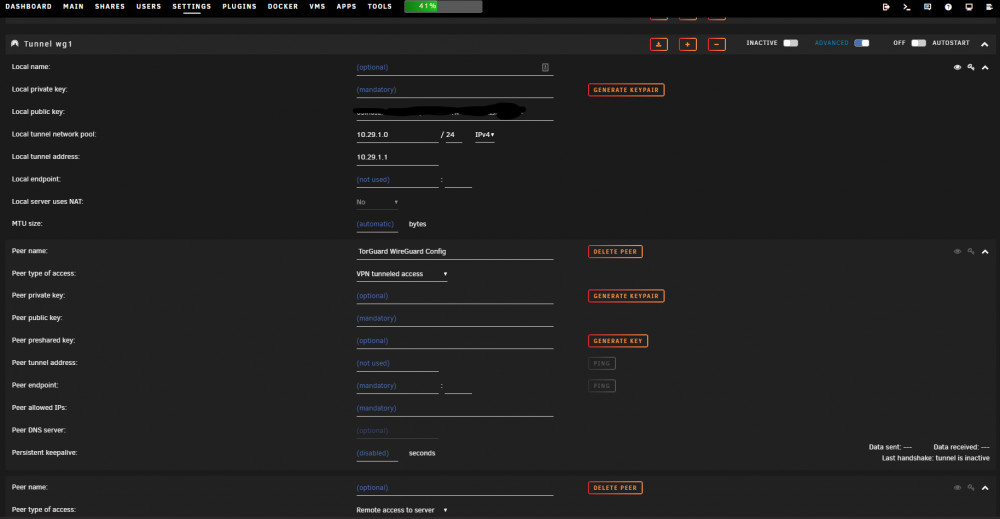
Task: Click Delete Peer for TorGuard peer
Action: [x=615, y=251]
